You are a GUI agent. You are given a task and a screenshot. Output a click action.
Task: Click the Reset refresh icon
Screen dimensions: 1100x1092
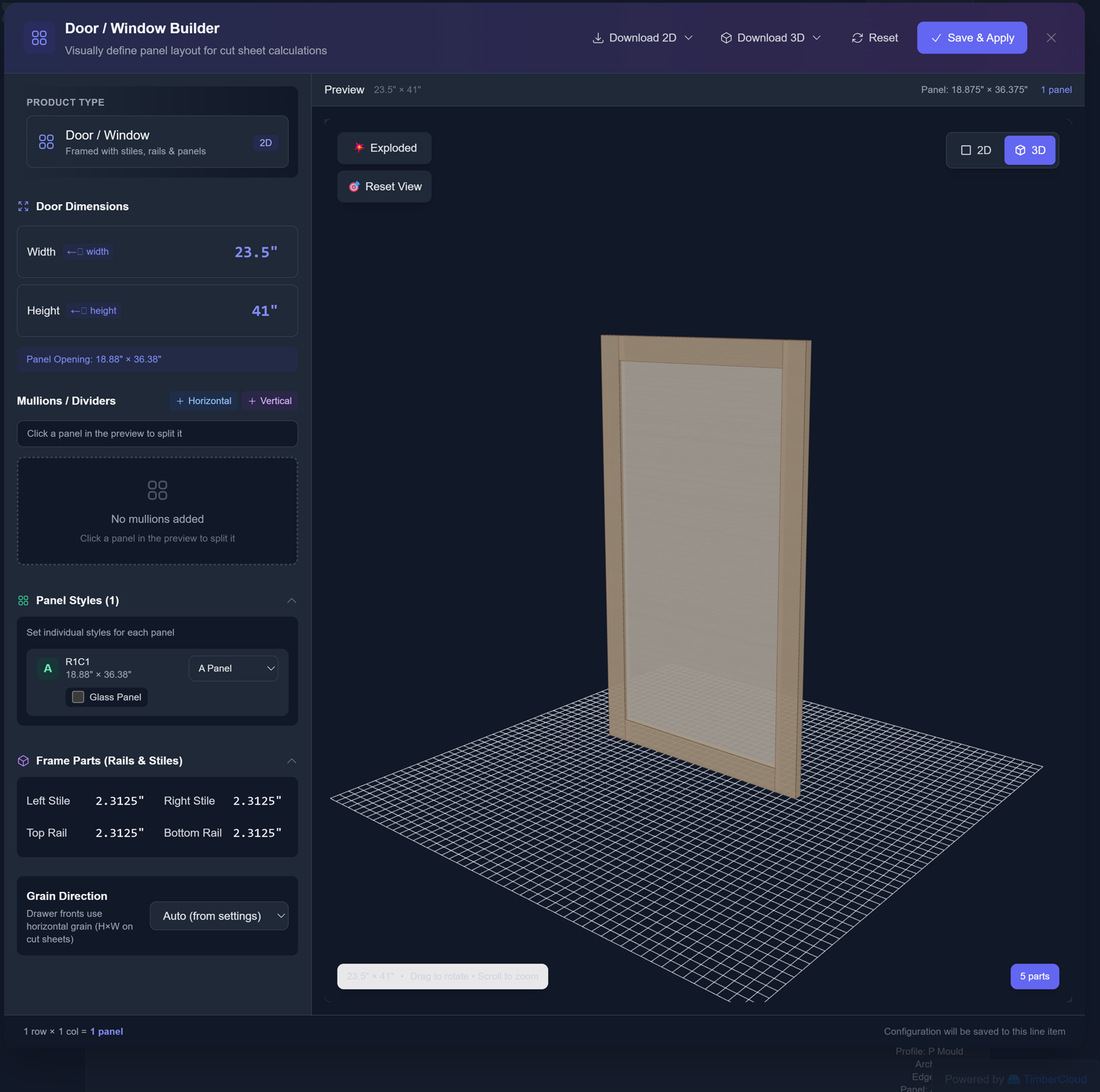[x=857, y=38]
